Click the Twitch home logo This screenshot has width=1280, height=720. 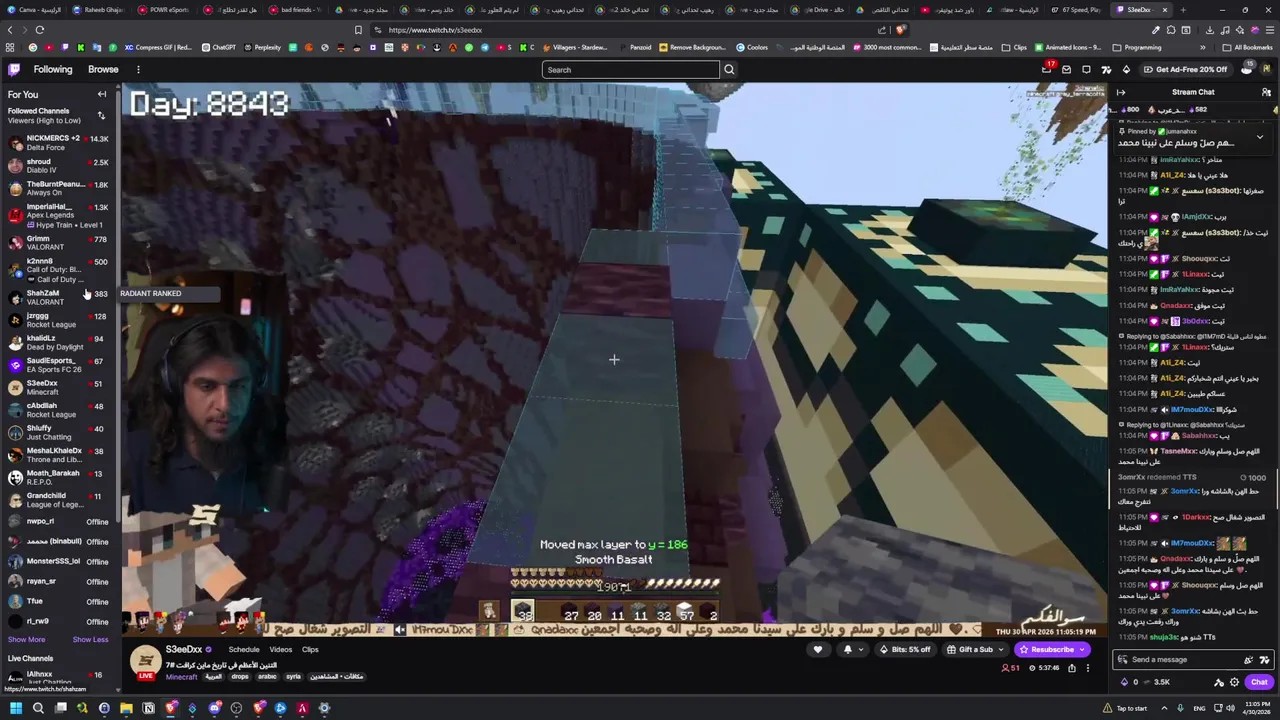(x=14, y=69)
